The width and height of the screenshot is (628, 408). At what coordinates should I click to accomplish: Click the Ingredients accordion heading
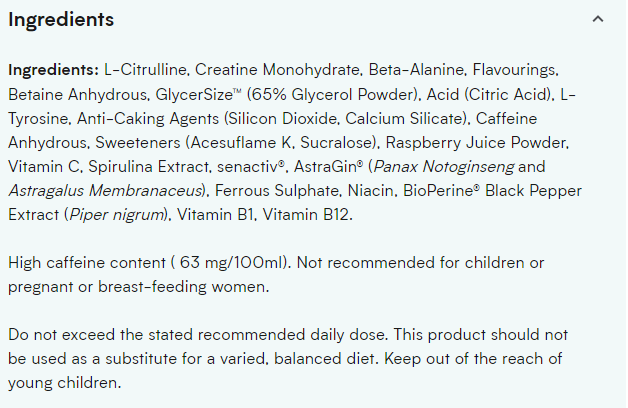tap(61, 19)
